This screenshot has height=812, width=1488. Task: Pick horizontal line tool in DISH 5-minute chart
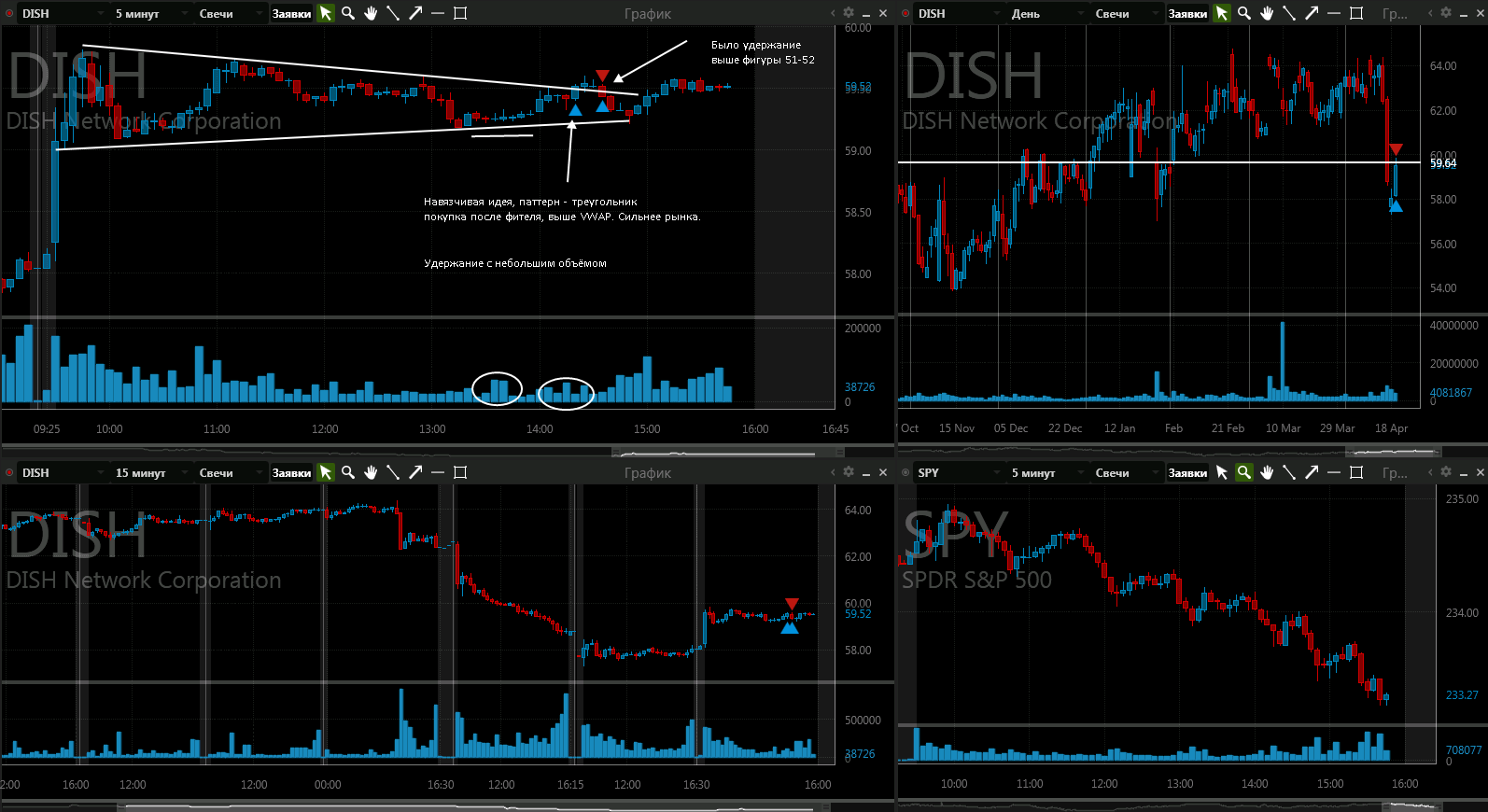(438, 13)
